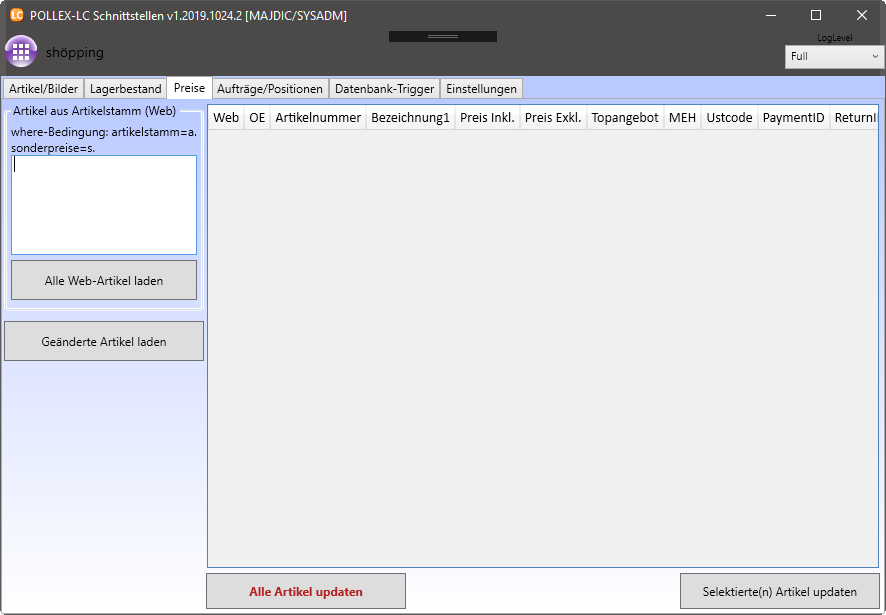Click the Bezeichnung1 column header
Image resolution: width=886 pixels, height=615 pixels.
[x=410, y=118]
